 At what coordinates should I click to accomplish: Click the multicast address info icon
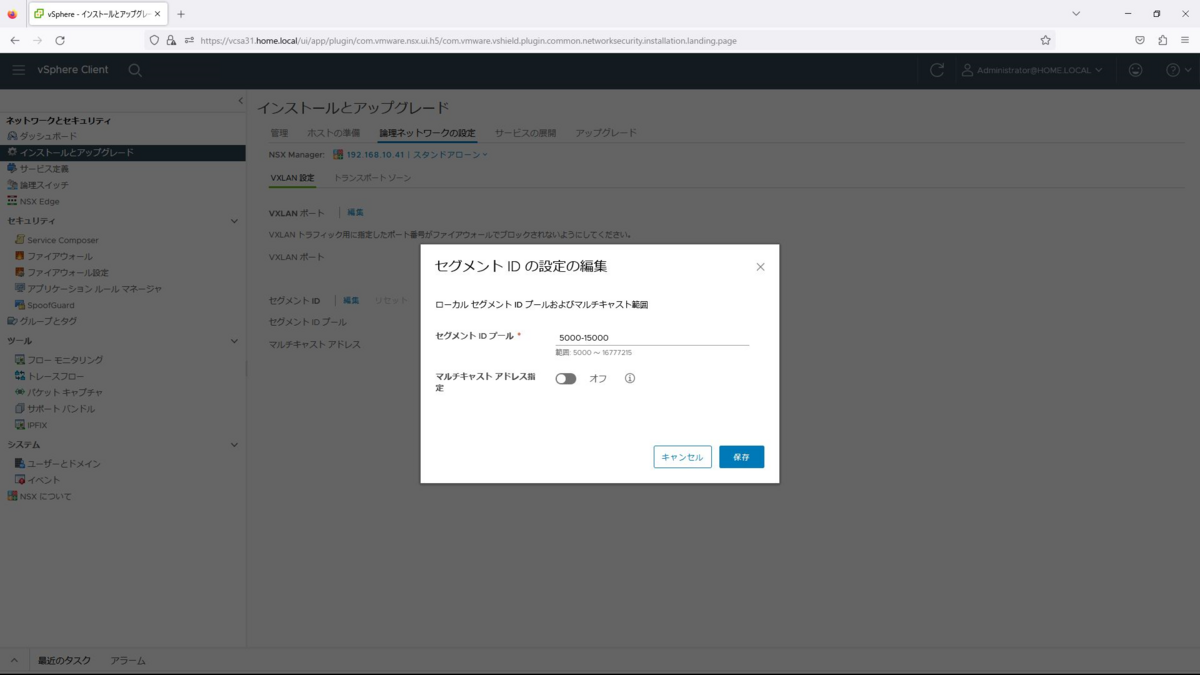[630, 379]
